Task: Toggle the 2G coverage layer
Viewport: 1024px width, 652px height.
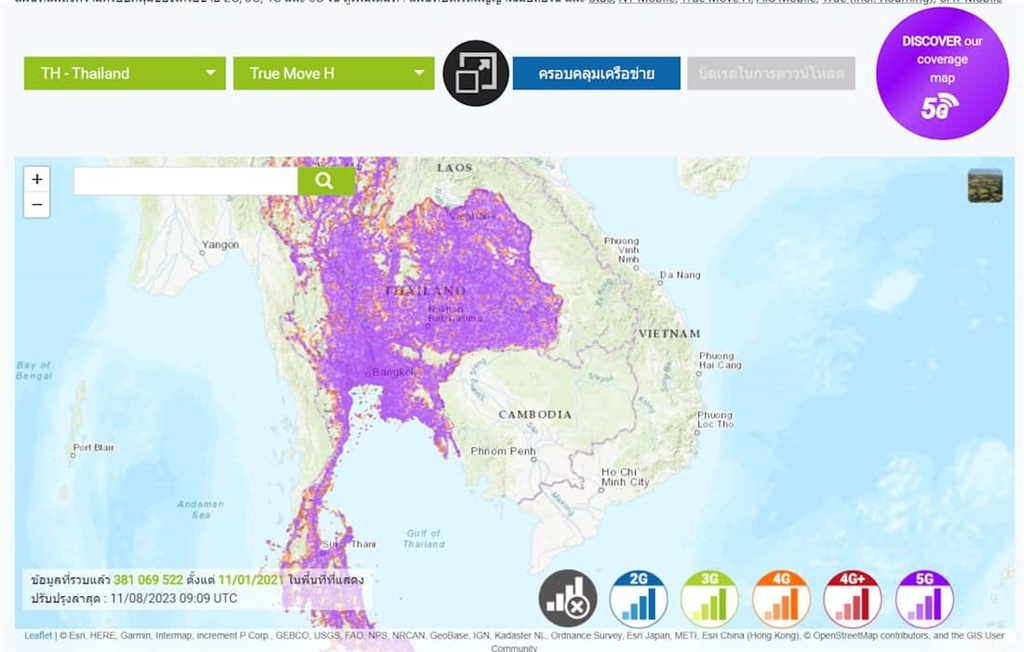Action: [x=639, y=598]
